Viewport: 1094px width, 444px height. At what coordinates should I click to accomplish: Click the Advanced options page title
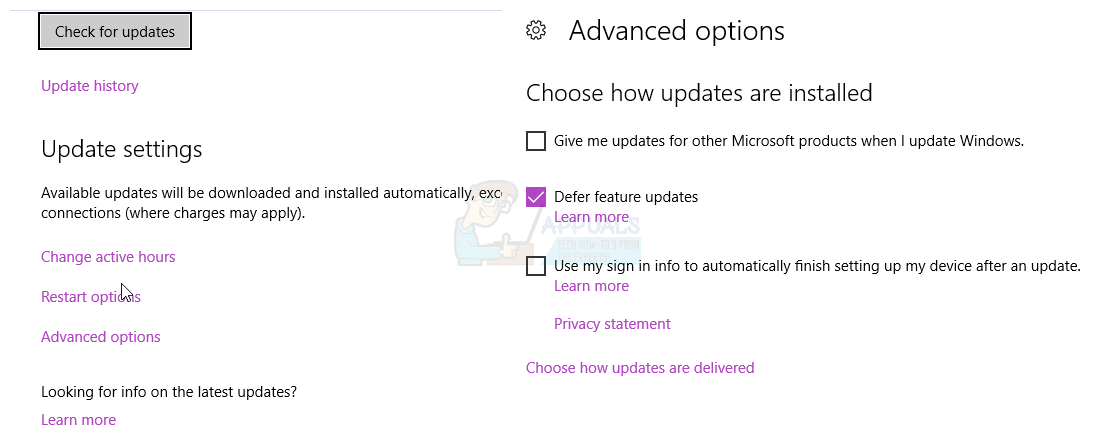tap(676, 31)
